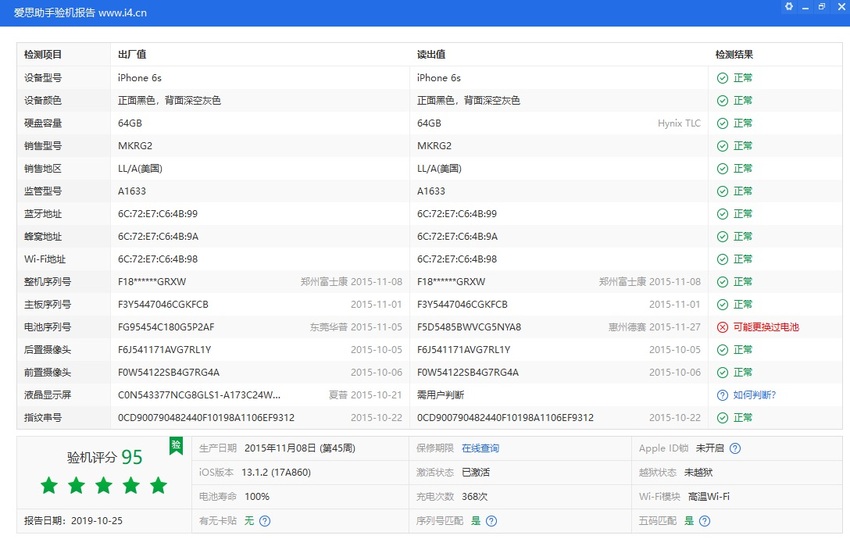Select read battery serial F5D5485BWVCG5NYA8
Viewport: 850px width, 539px height.
pyautogui.click(x=469, y=328)
